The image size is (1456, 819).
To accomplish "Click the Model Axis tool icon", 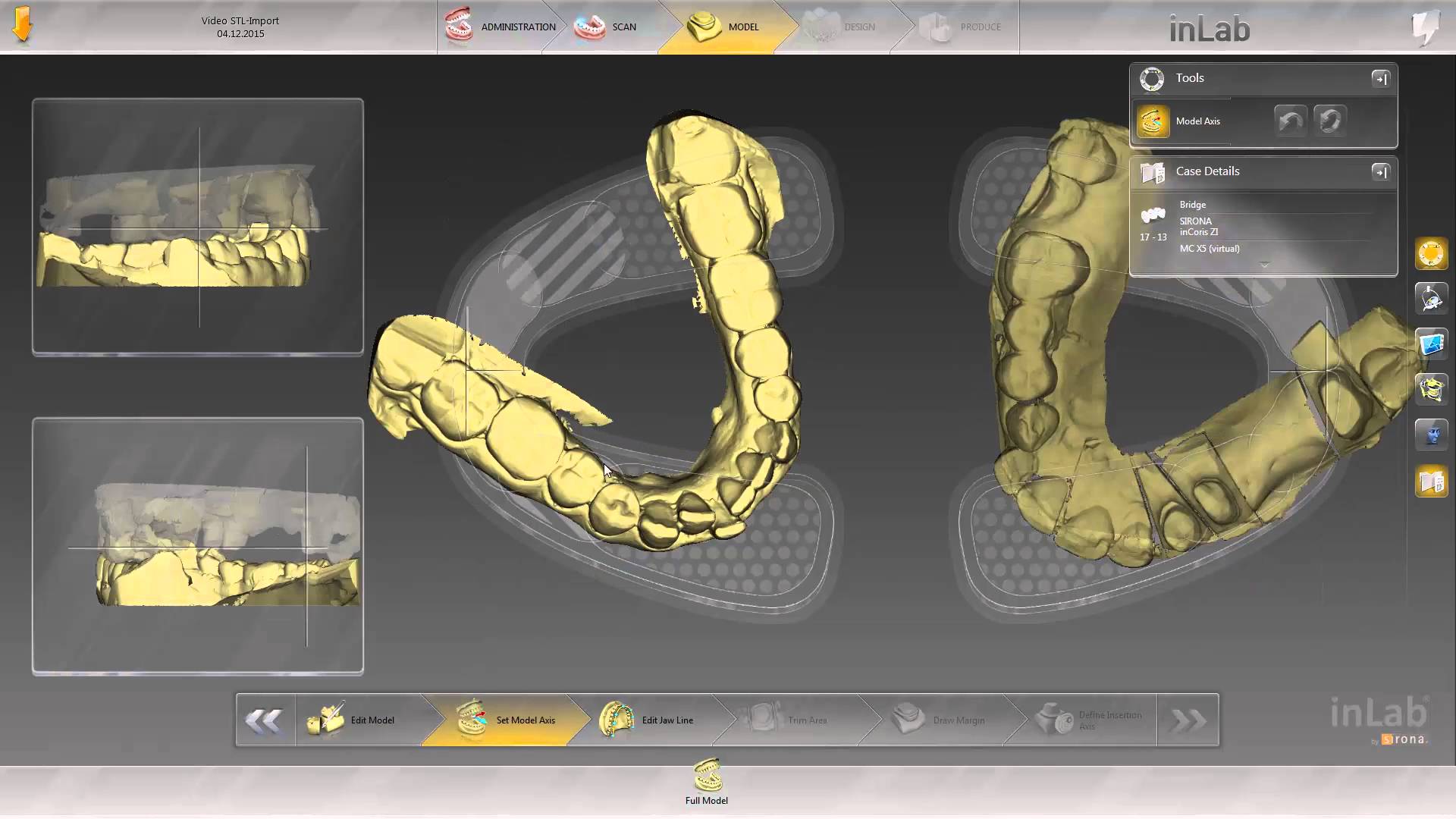I will pos(1153,121).
